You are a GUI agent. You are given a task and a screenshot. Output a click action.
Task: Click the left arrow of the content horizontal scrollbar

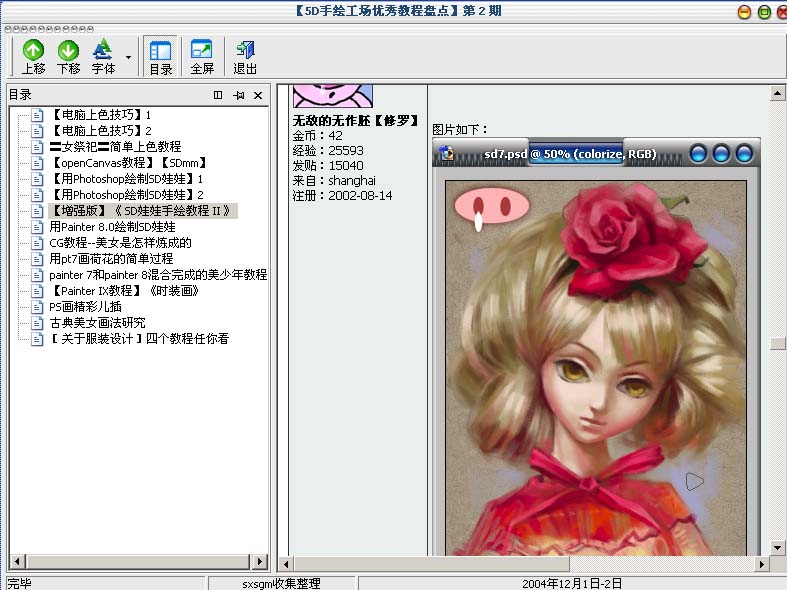[286, 564]
